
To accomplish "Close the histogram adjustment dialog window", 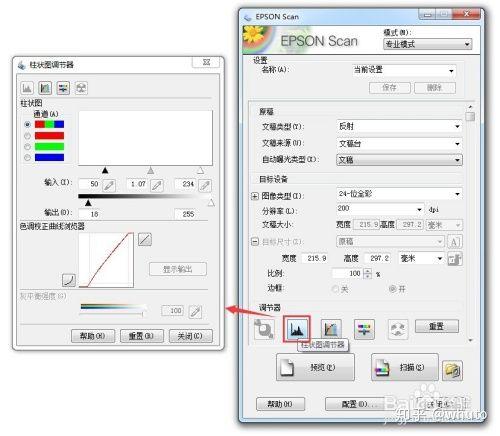I will (206, 62).
